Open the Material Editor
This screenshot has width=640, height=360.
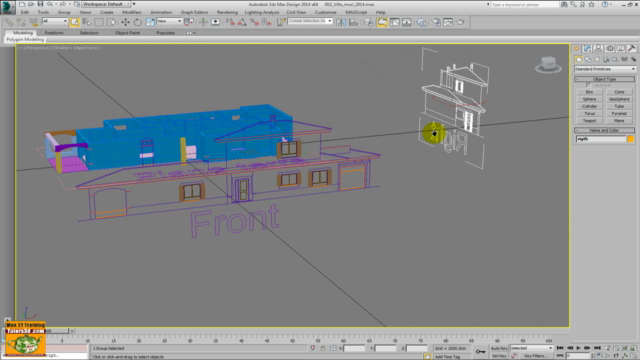point(421,22)
